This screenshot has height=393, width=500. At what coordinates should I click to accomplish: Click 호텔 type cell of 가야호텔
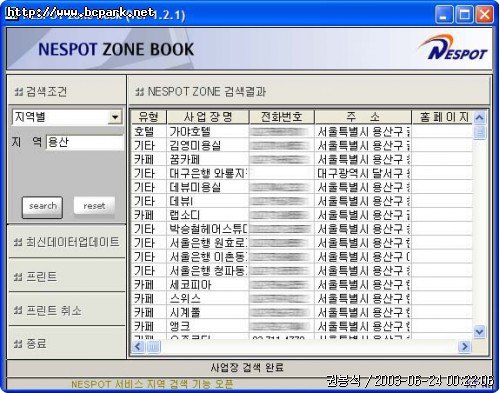pos(149,132)
